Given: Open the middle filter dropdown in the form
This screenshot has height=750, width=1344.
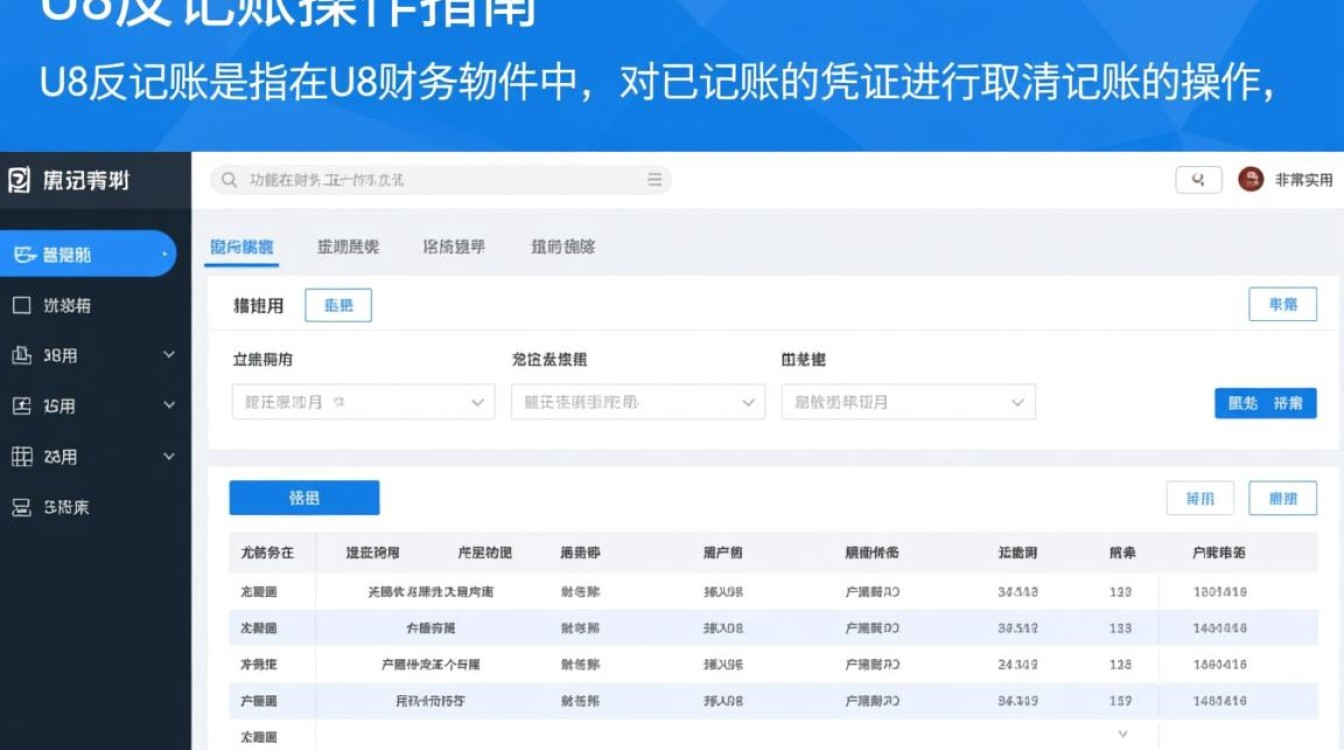Looking at the screenshot, I should coord(638,402).
